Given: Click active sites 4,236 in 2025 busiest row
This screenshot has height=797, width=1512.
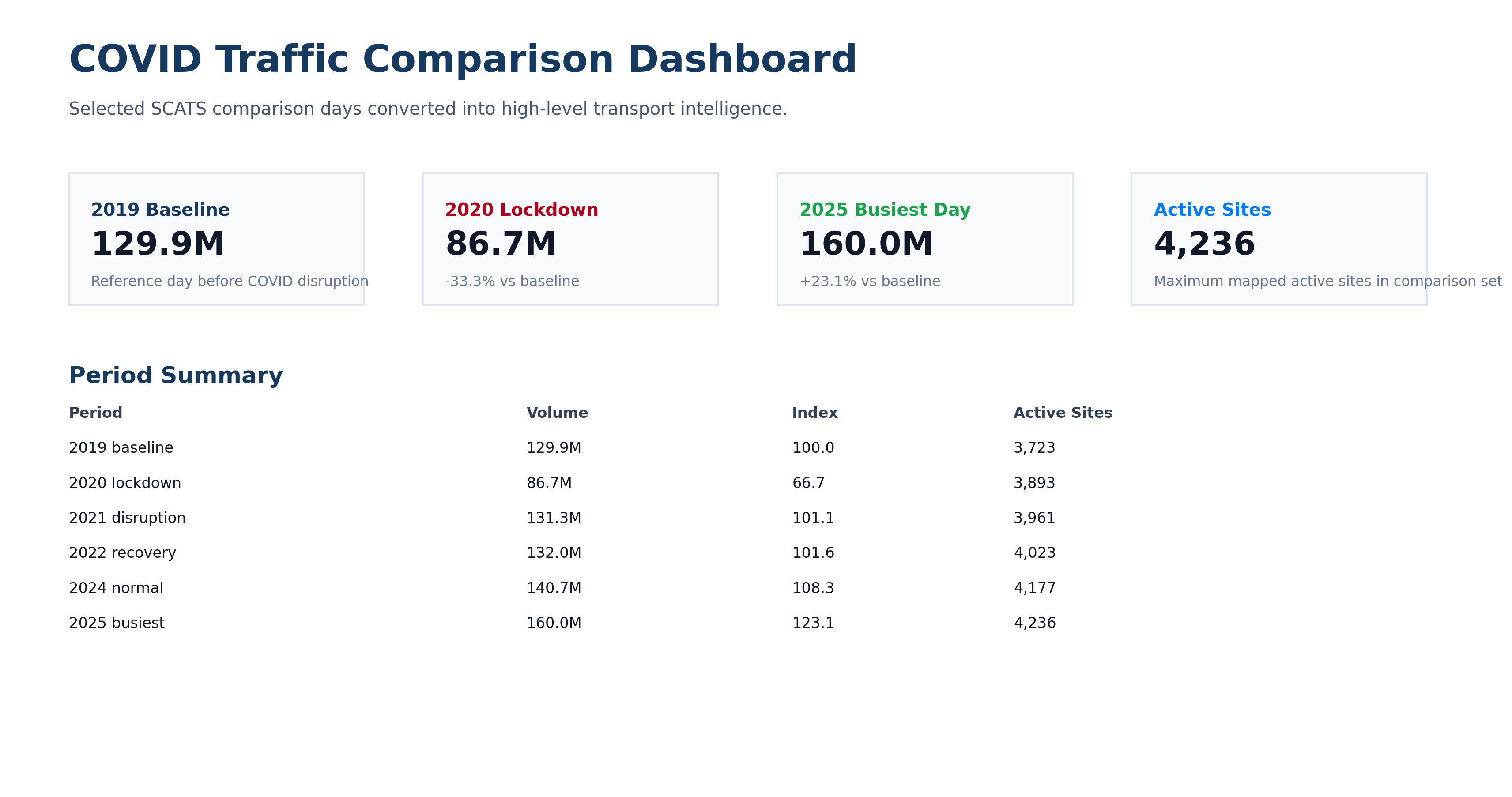Looking at the screenshot, I should click(1034, 623).
